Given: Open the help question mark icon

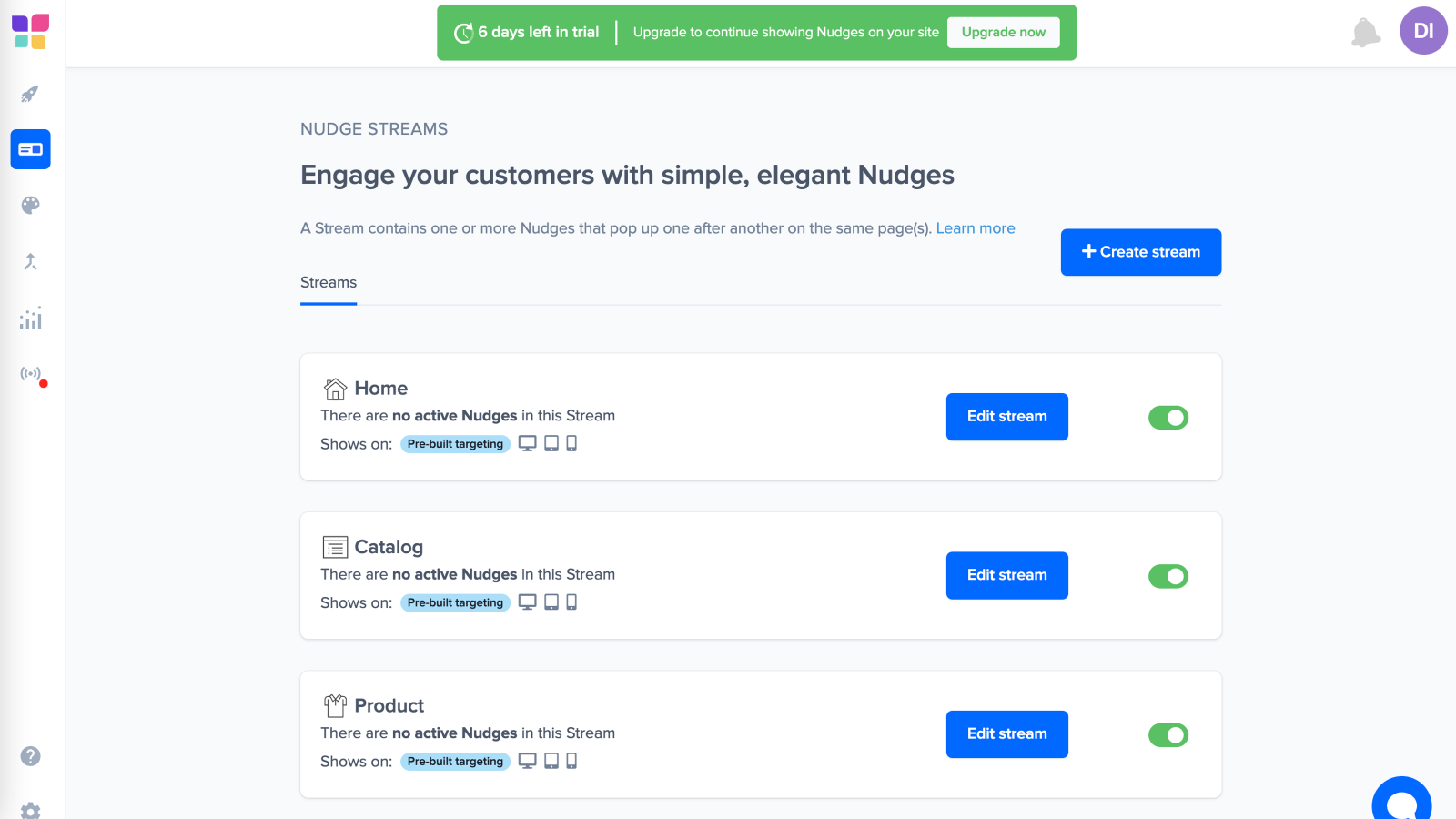Looking at the screenshot, I should coord(30,755).
